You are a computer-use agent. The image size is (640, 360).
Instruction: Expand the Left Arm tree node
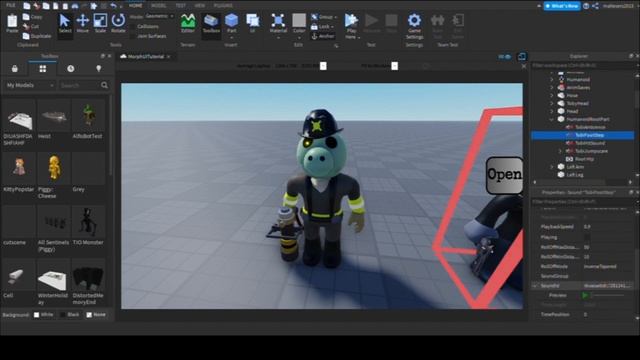[x=552, y=167]
